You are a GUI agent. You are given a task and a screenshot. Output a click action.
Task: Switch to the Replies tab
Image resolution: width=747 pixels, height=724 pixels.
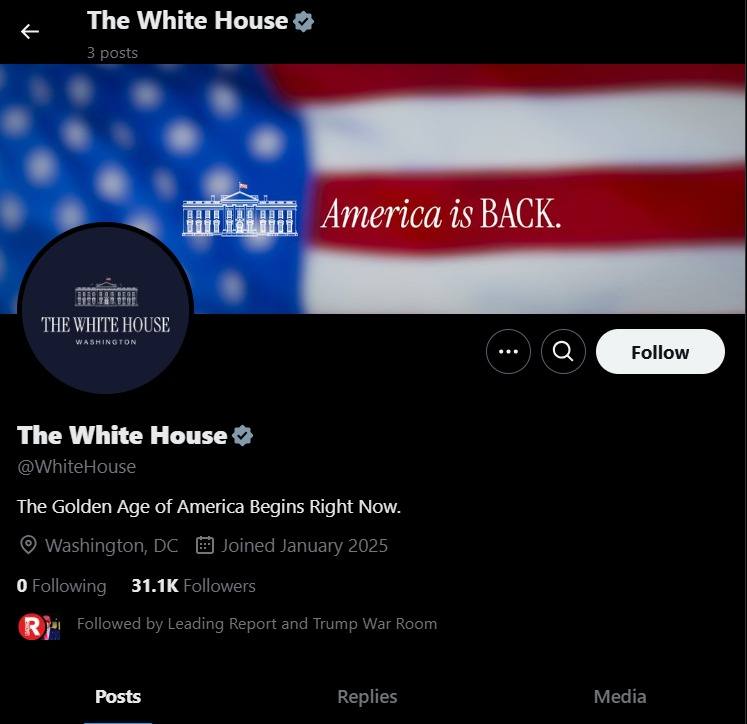(367, 696)
